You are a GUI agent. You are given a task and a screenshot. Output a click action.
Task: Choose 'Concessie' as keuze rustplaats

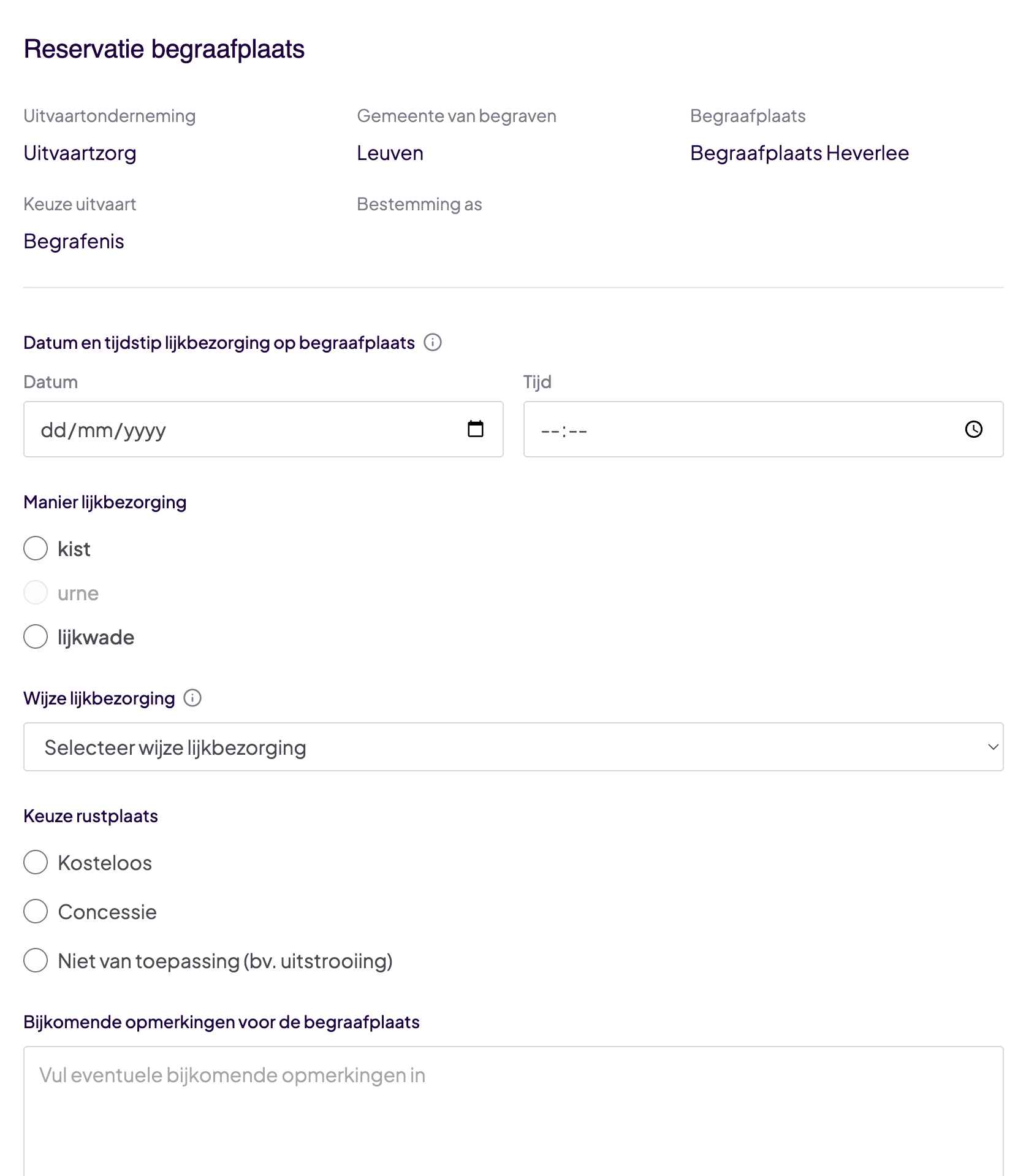click(36, 912)
